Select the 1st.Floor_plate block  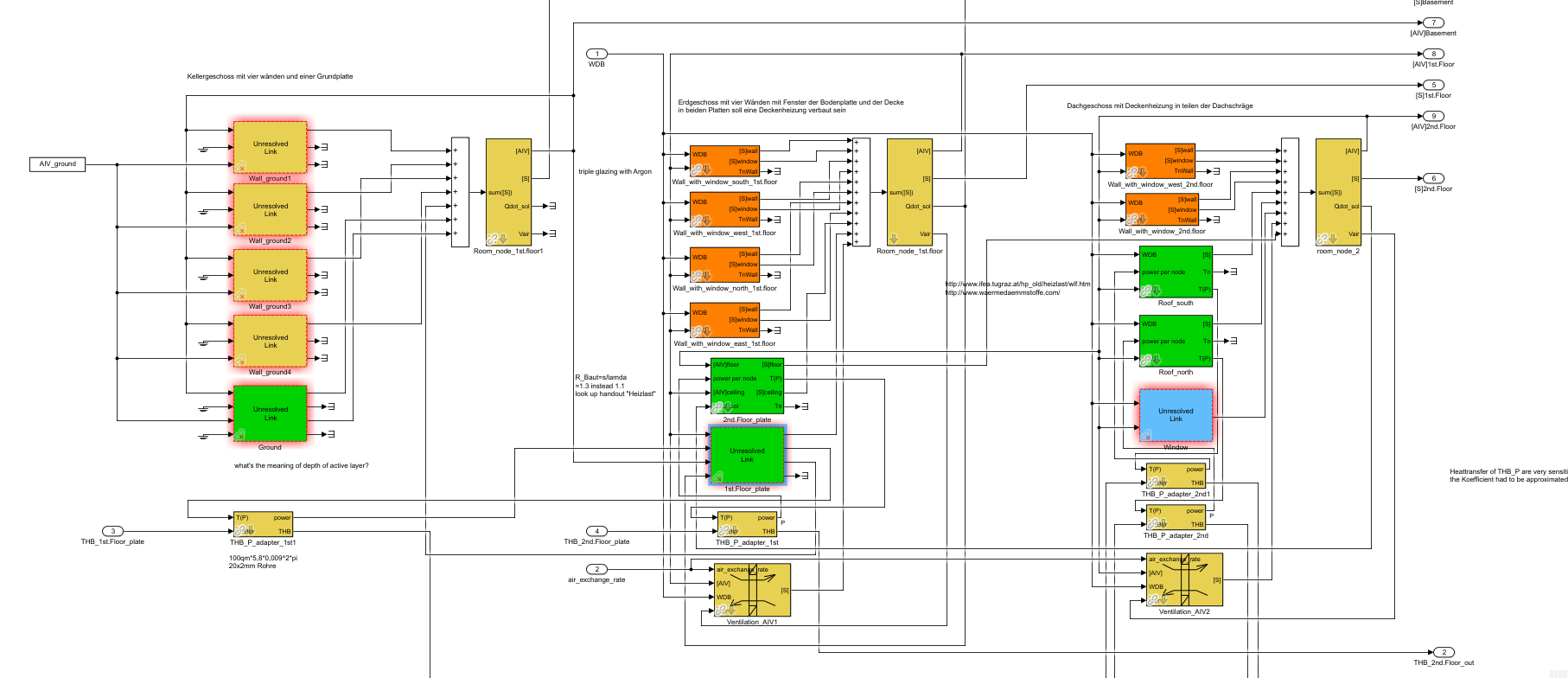point(747,455)
